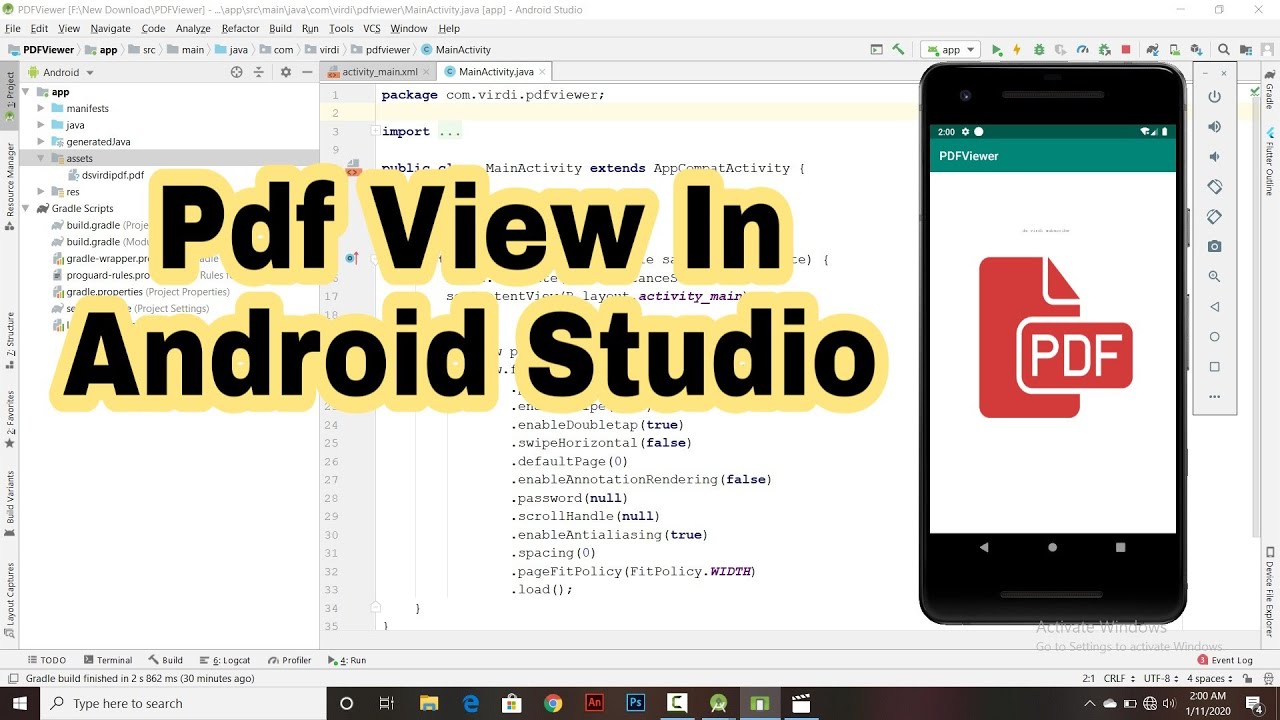Viewport: 1280px width, 720px height.
Task: Open Search Everywhere magnifier icon
Action: tap(1224, 50)
